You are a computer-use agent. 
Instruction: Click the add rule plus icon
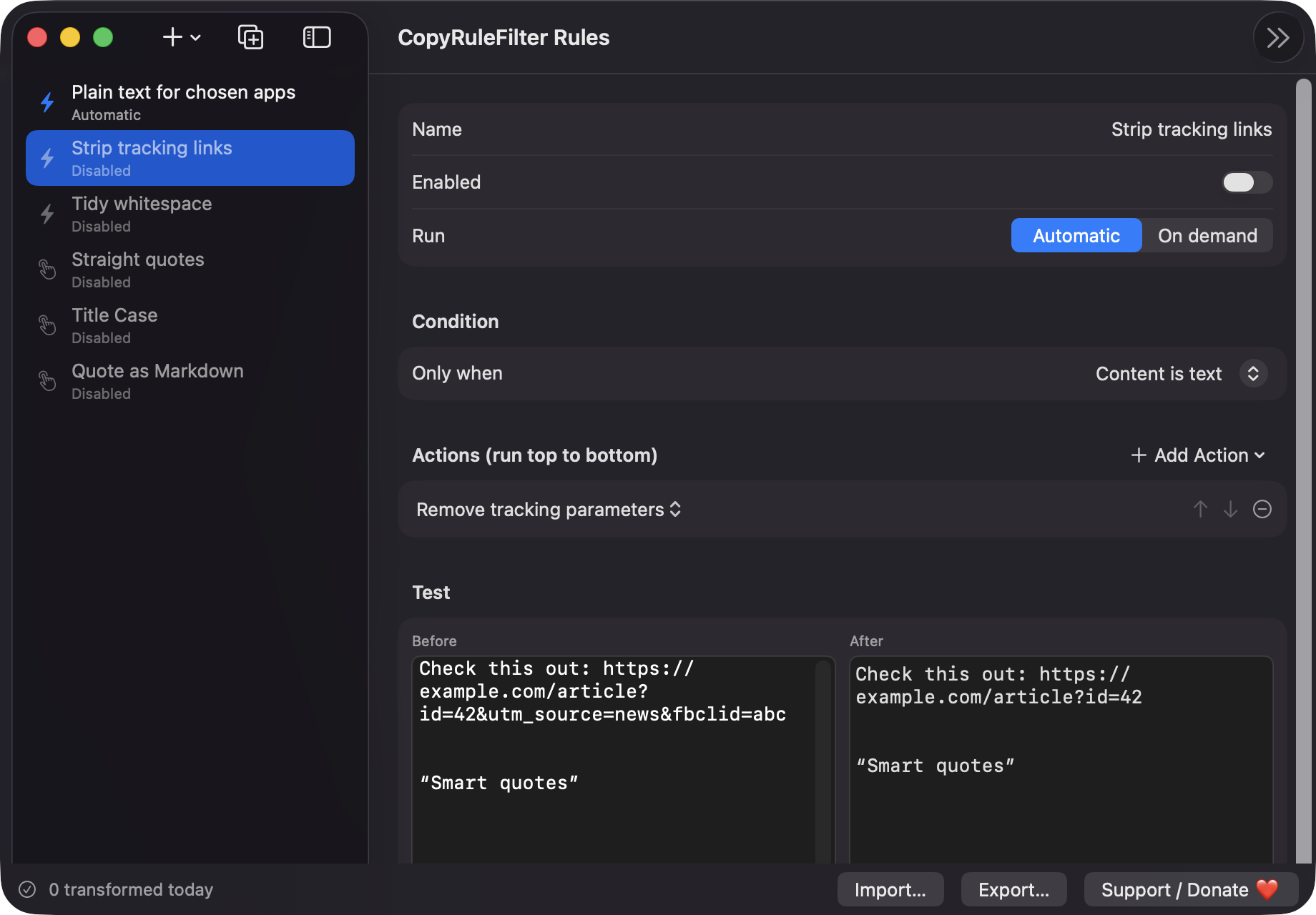pyautogui.click(x=172, y=37)
